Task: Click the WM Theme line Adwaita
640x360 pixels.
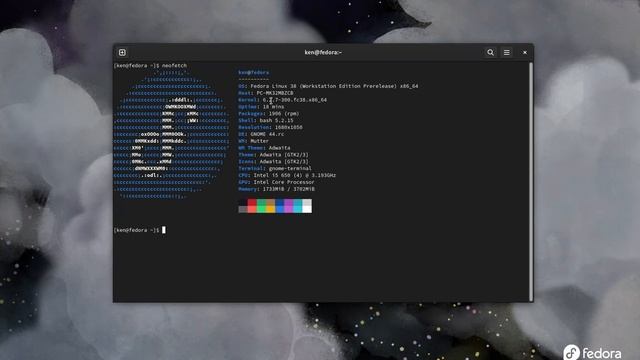Action: click(264, 148)
